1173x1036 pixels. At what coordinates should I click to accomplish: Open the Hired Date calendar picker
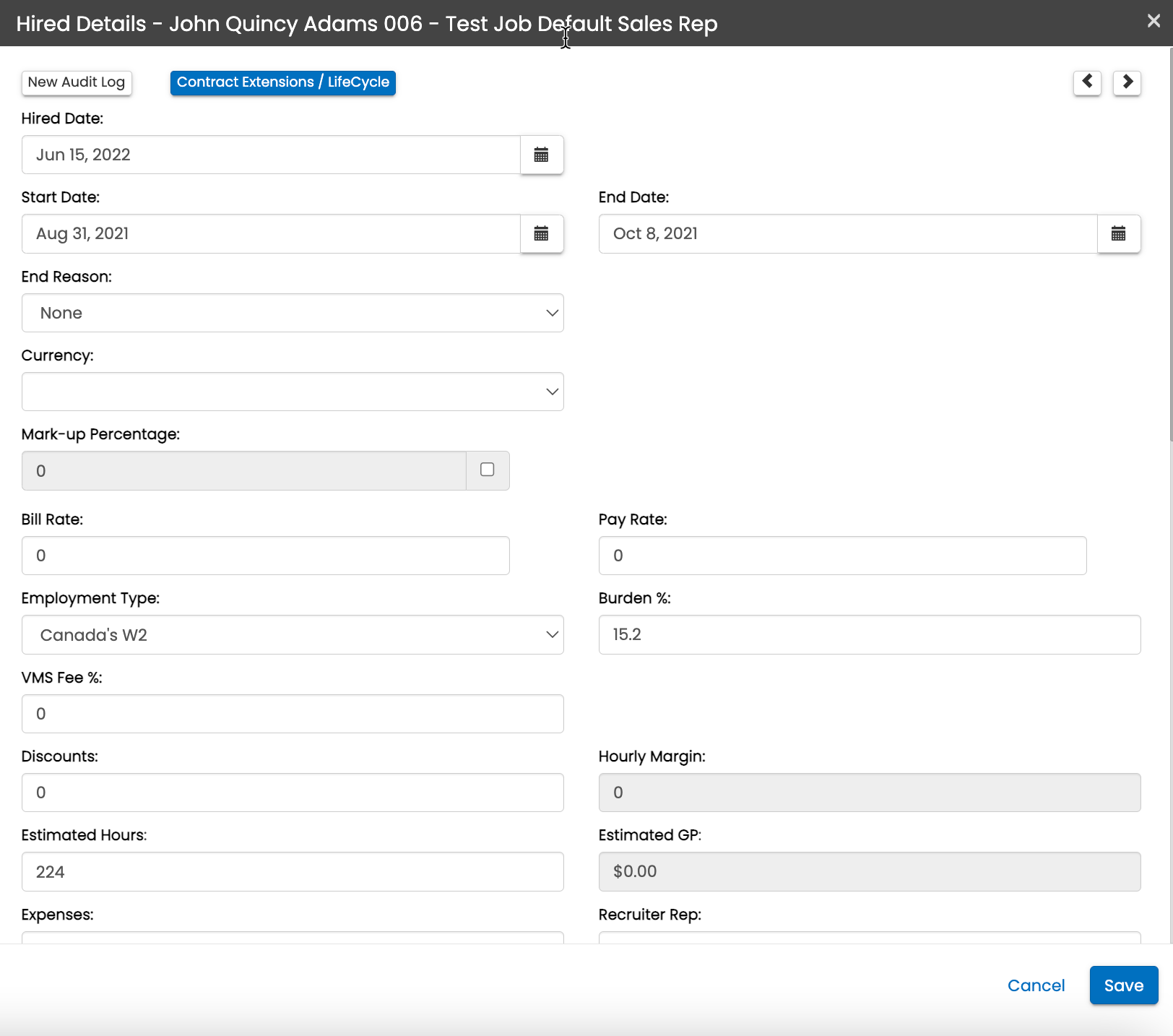click(542, 155)
